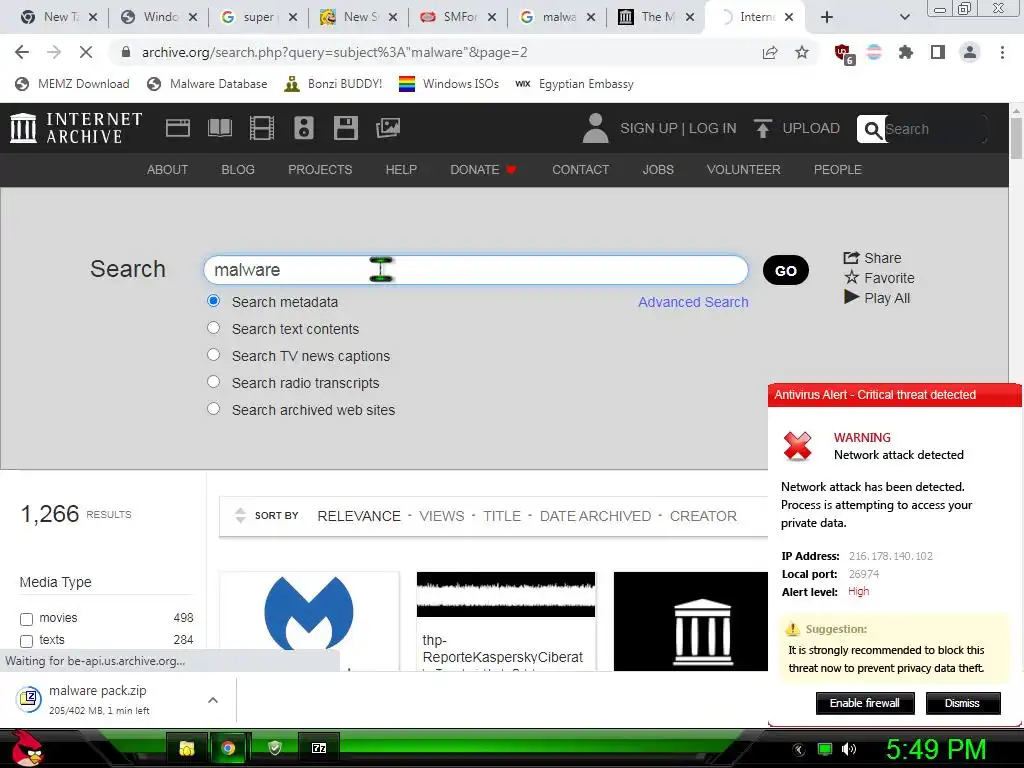Open the MEMZ Download bookmark
1024x768 pixels.
pyautogui.click(x=72, y=84)
